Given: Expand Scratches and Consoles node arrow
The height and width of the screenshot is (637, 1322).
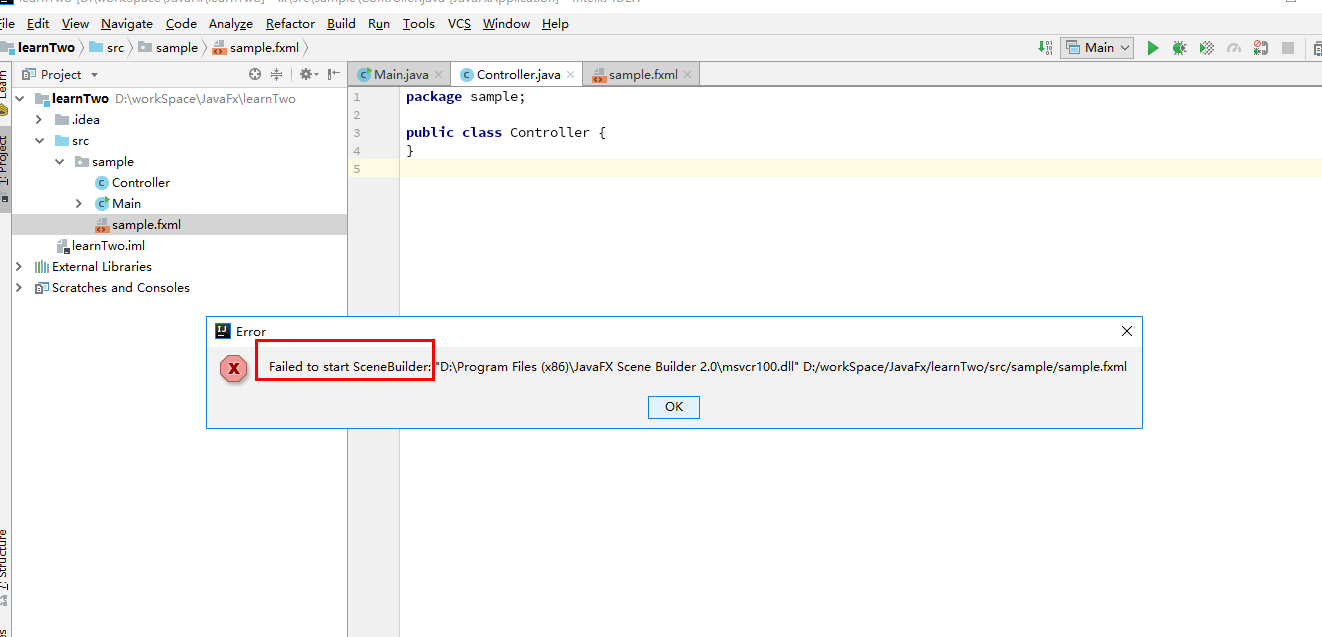Looking at the screenshot, I should (19, 288).
